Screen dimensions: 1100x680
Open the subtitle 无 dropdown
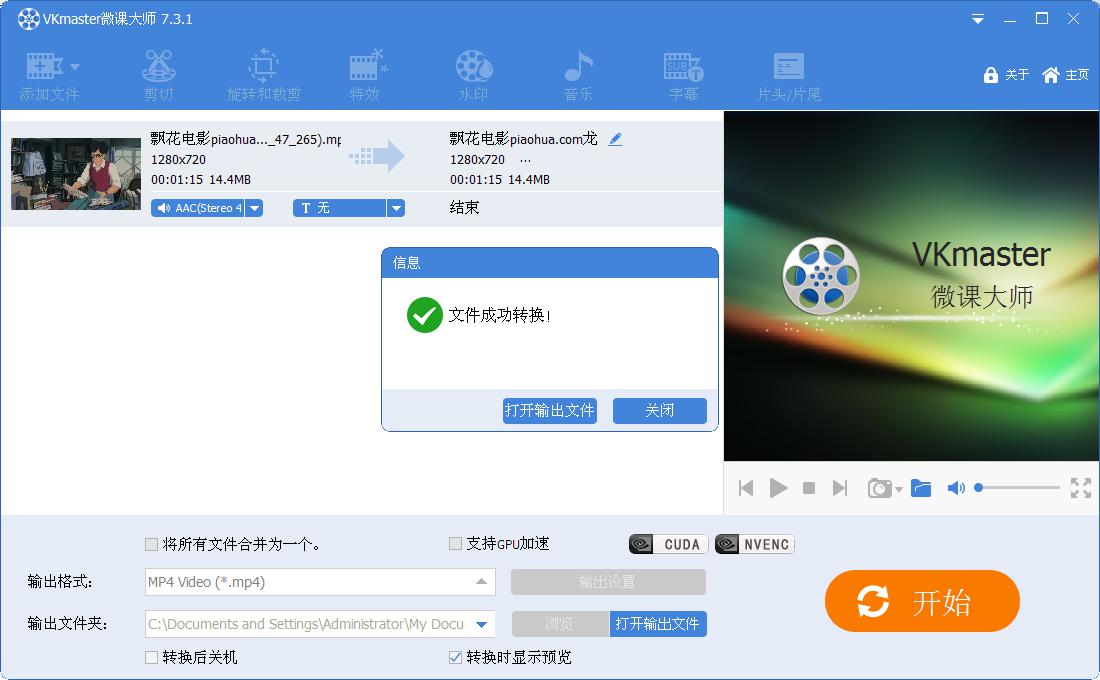coord(396,208)
